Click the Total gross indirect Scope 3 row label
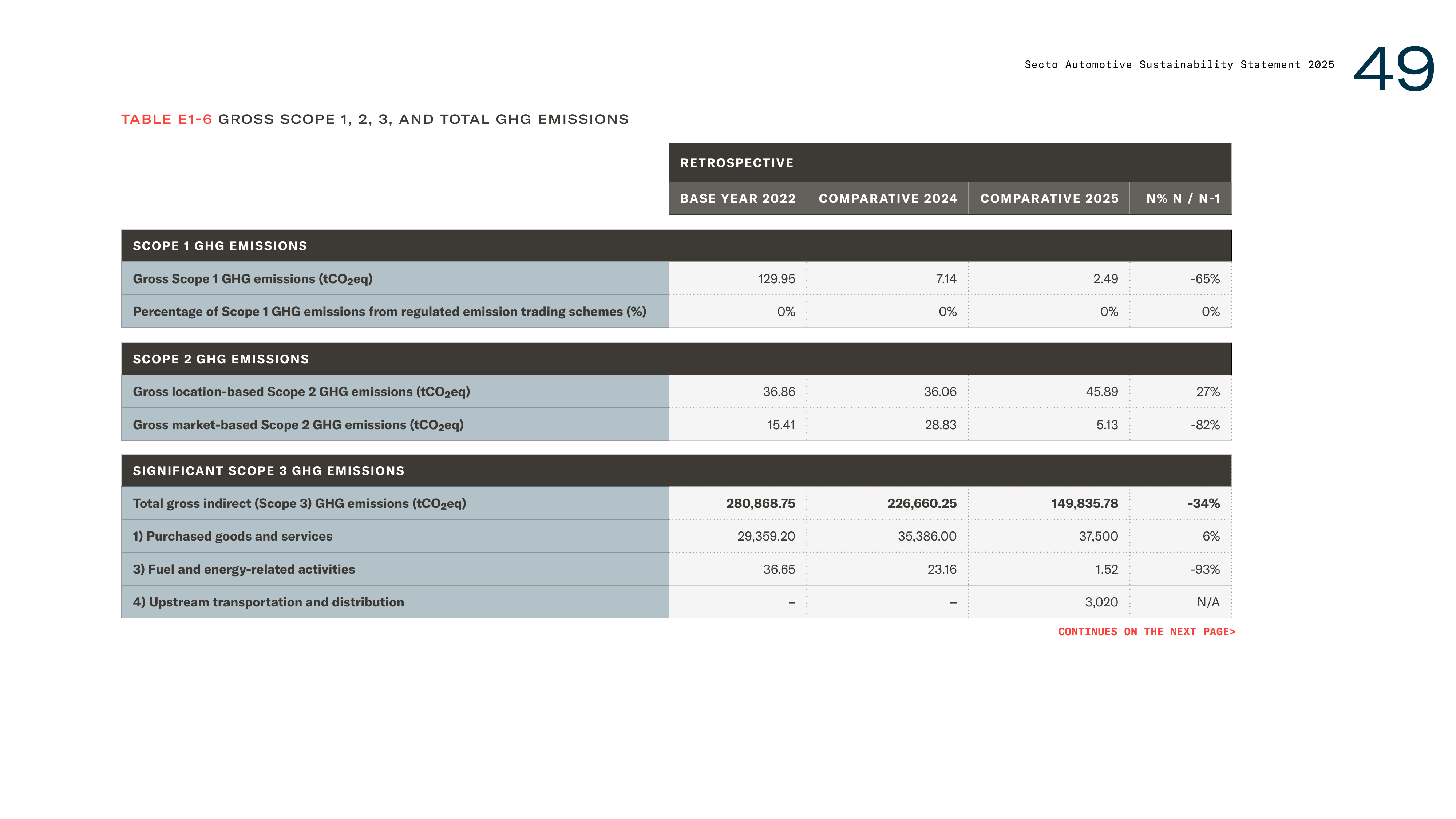 (300, 504)
